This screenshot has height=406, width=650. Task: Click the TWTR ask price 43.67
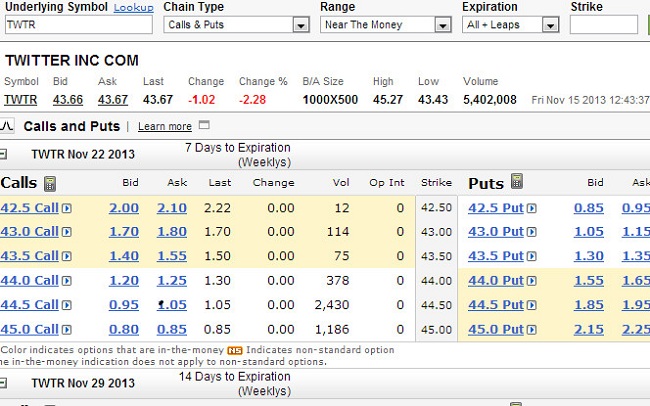tap(113, 100)
